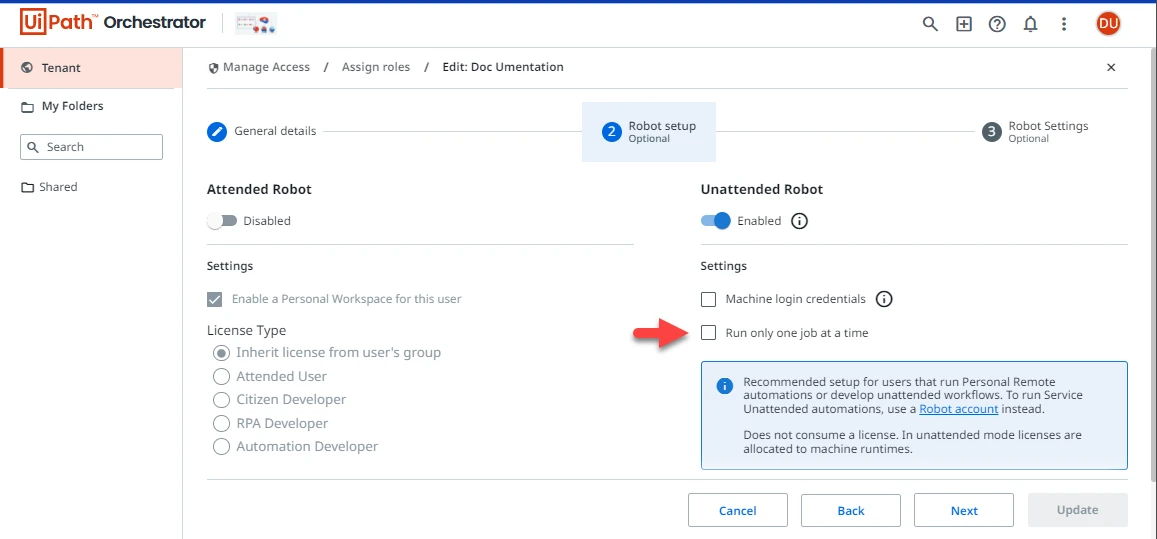Click the add new plus icon
1157x539 pixels.
(x=964, y=24)
